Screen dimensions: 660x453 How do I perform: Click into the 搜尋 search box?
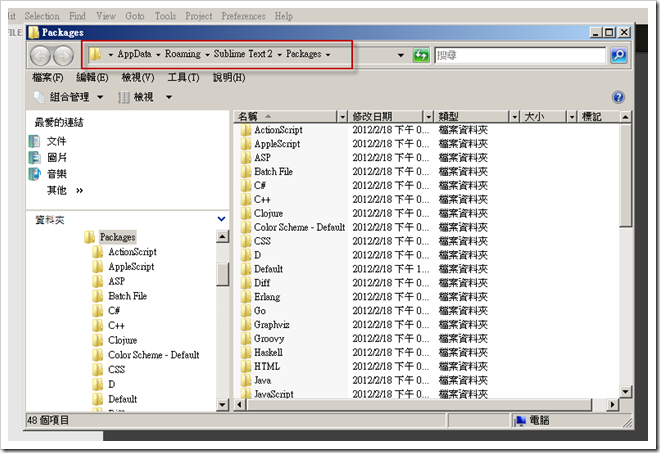pos(520,55)
